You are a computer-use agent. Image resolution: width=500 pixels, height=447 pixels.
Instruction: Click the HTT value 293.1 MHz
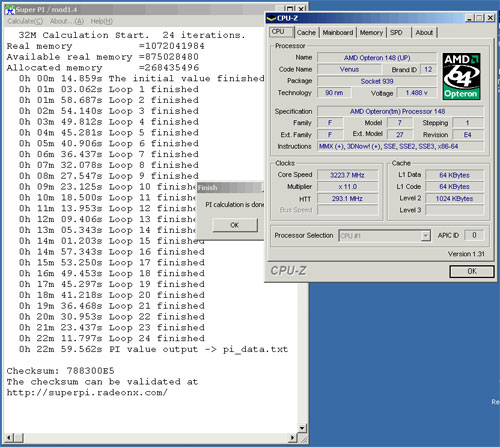point(347,199)
